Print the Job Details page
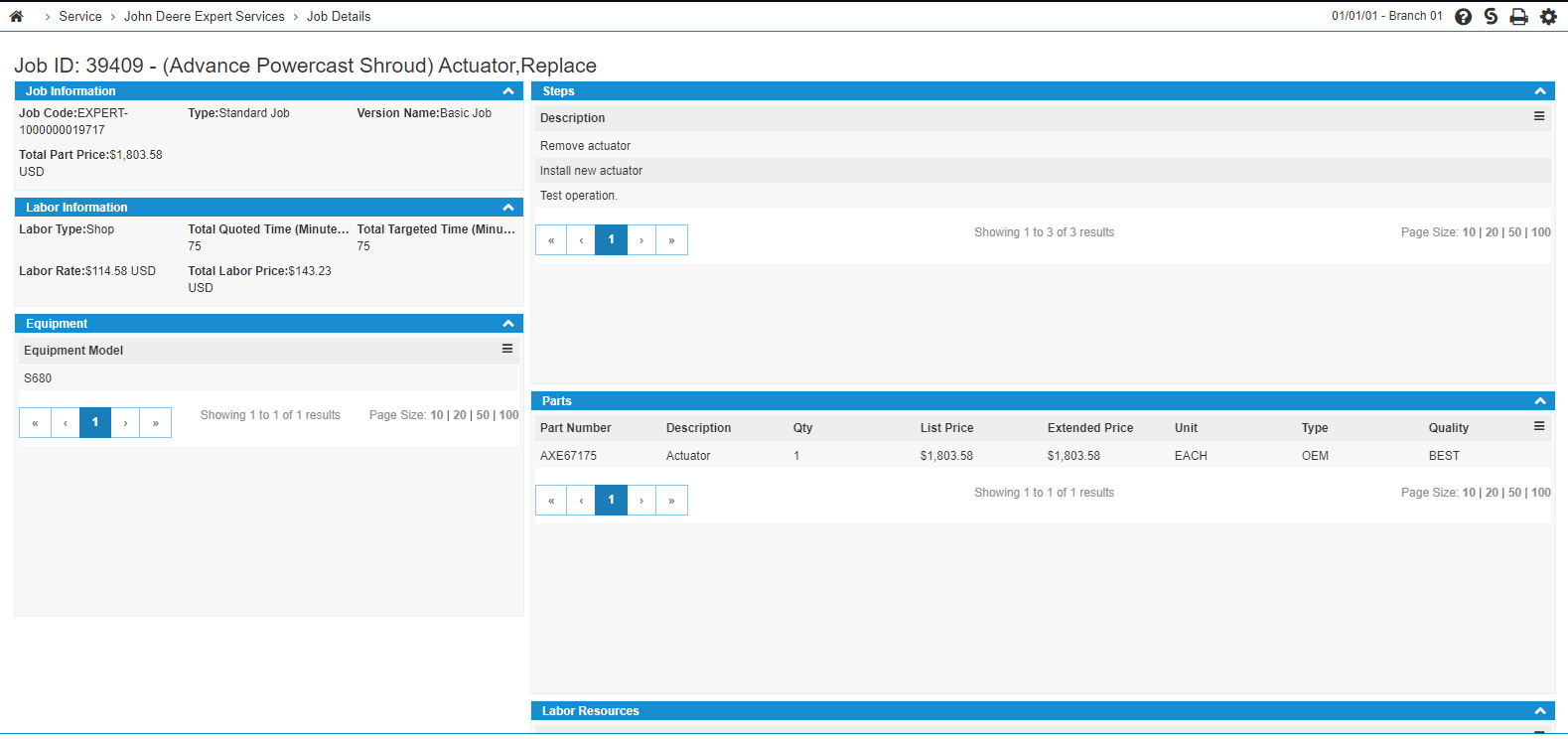1568x739 pixels. (1518, 17)
